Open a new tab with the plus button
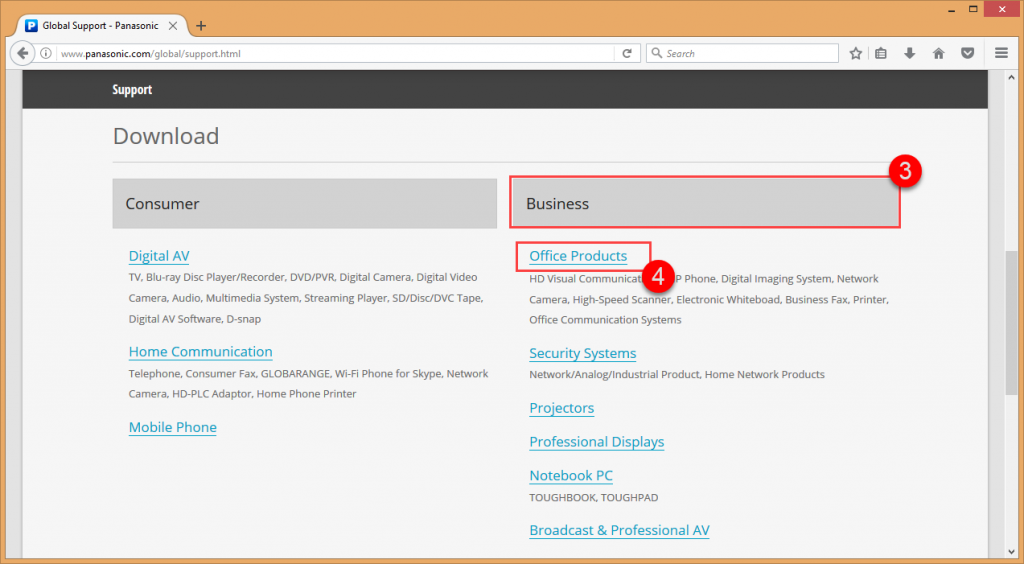This screenshot has width=1024, height=564. pos(201,26)
